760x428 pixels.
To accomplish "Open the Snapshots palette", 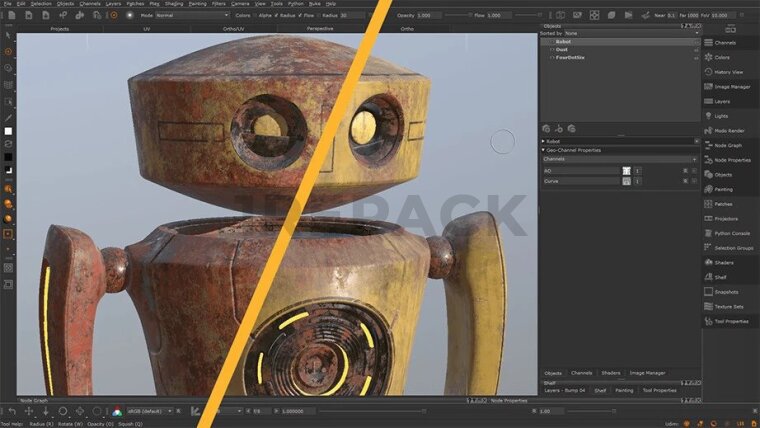I will pos(727,291).
